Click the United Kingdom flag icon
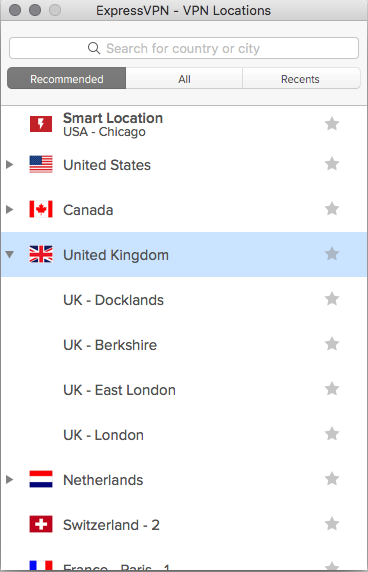The width and height of the screenshot is (368, 572). tap(41, 254)
